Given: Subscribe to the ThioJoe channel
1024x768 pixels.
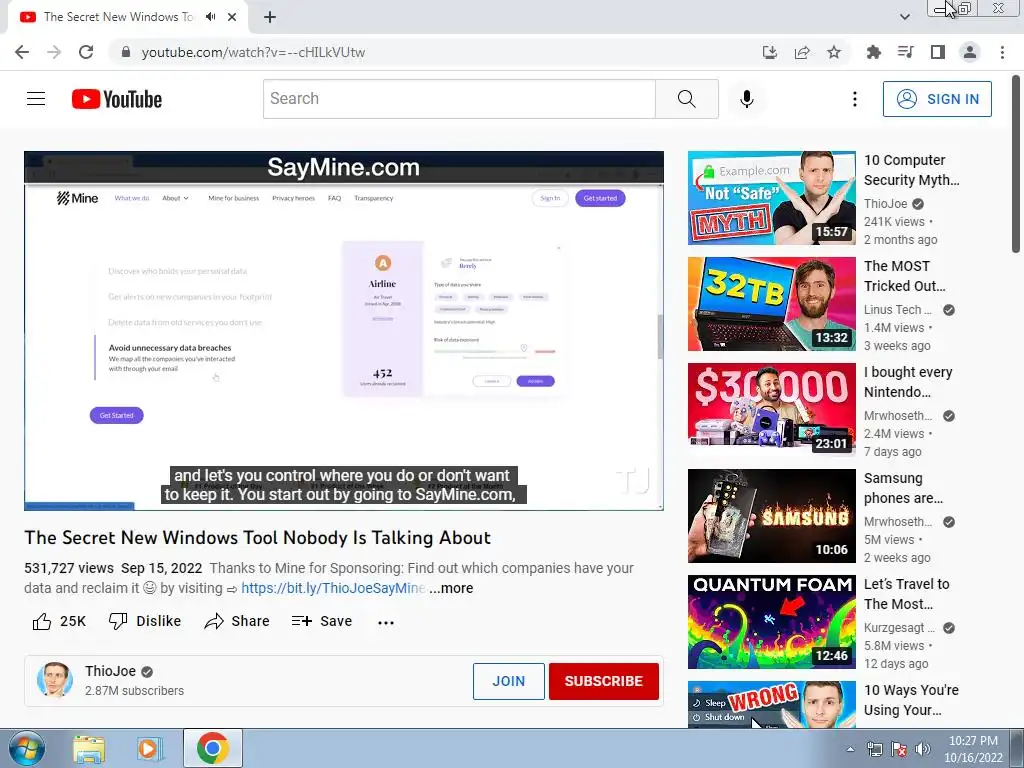Looking at the screenshot, I should (603, 681).
